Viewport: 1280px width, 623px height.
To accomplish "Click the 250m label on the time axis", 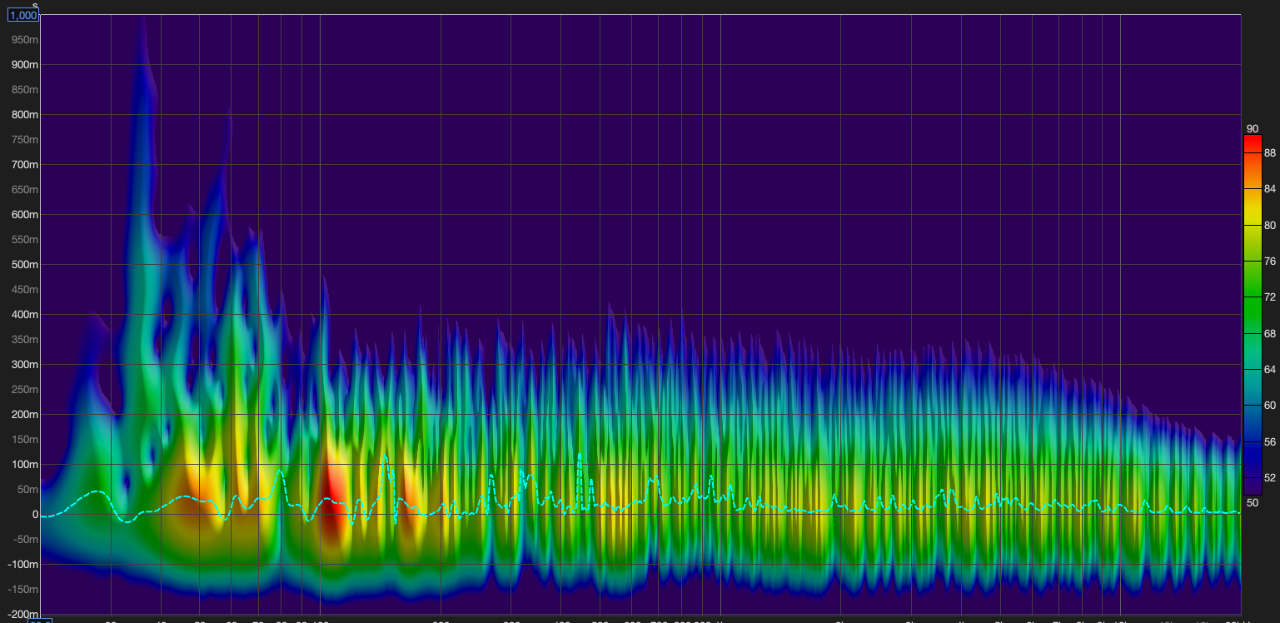I will click(x=24, y=389).
